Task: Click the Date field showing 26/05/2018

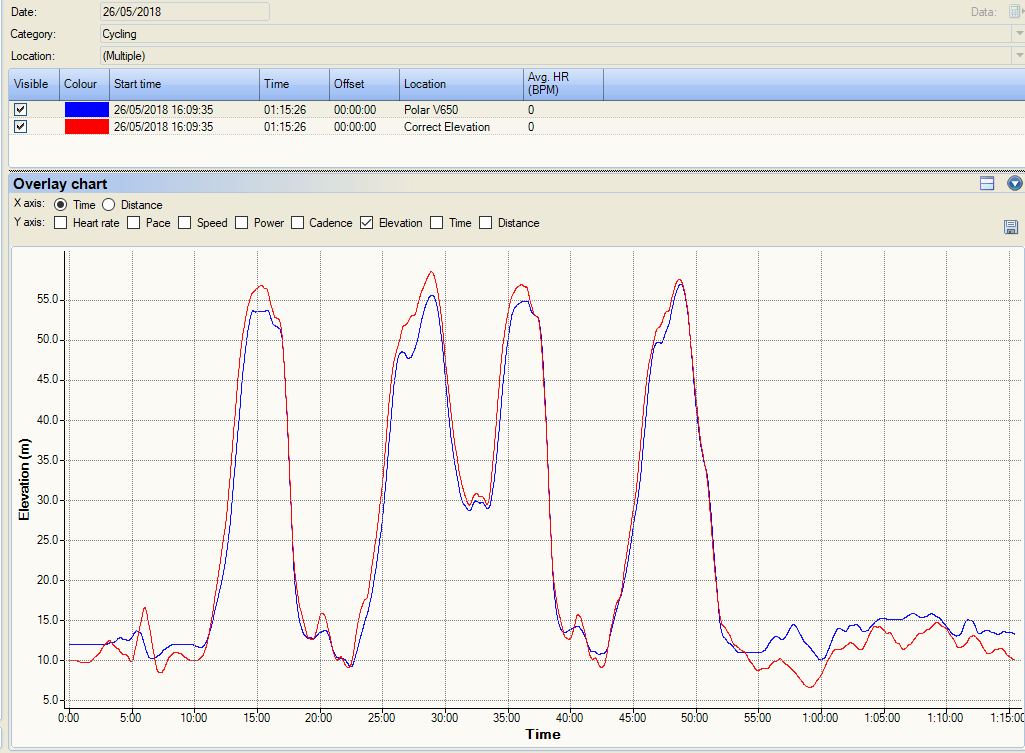Action: pos(184,12)
